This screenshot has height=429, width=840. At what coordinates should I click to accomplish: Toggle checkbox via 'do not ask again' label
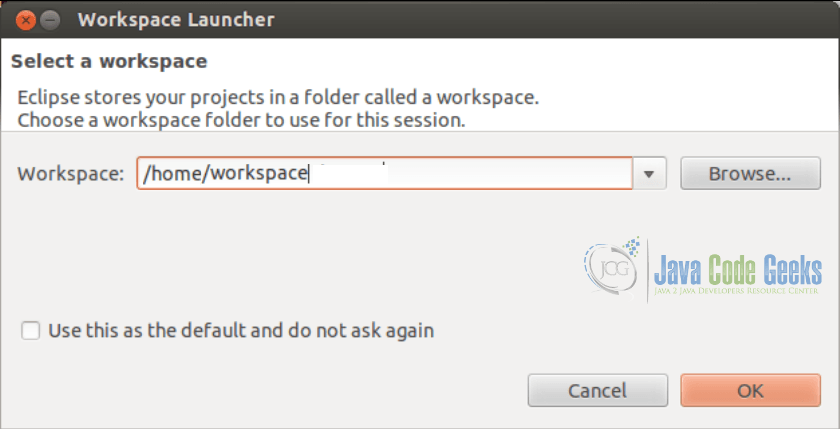361,330
